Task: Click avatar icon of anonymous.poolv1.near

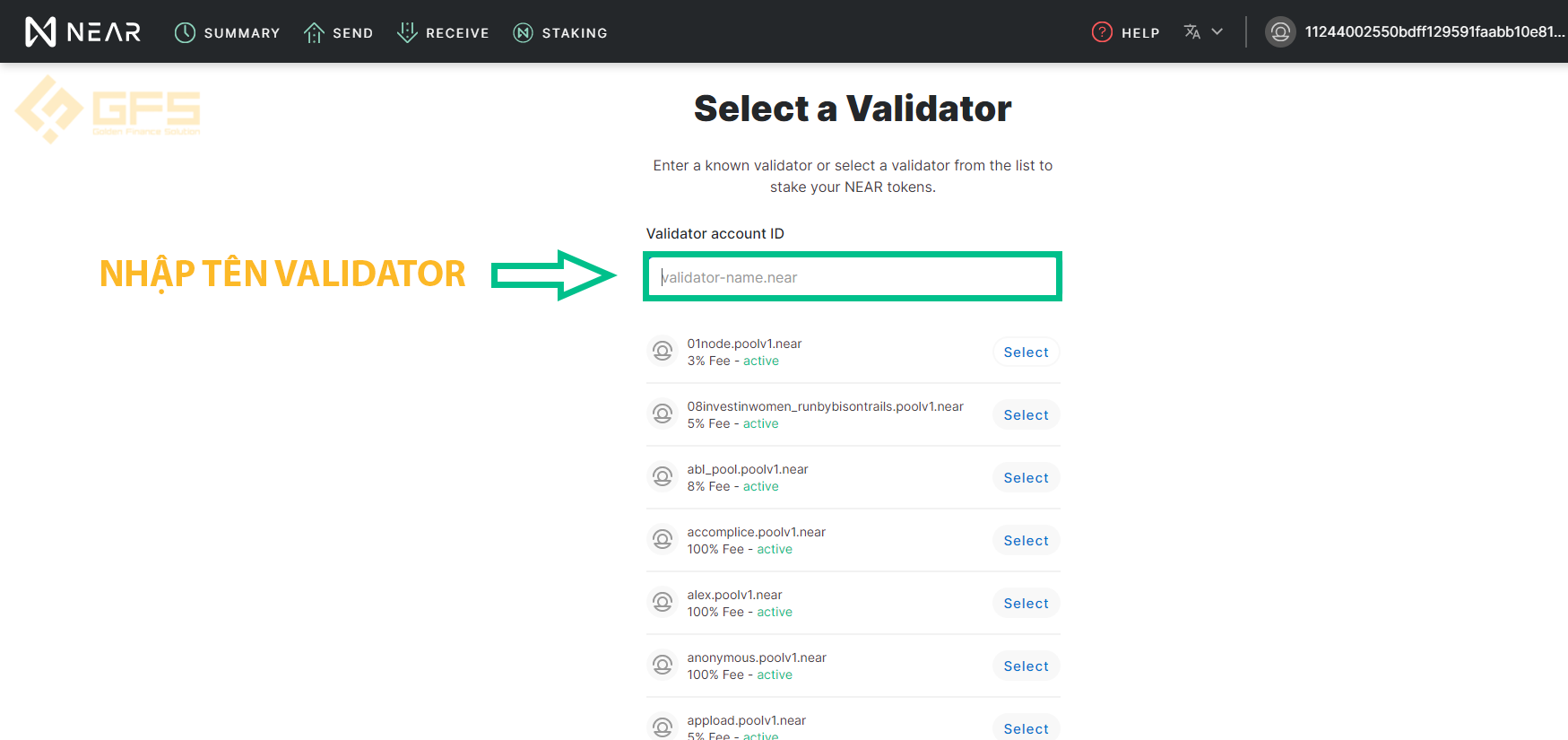Action: point(663,665)
